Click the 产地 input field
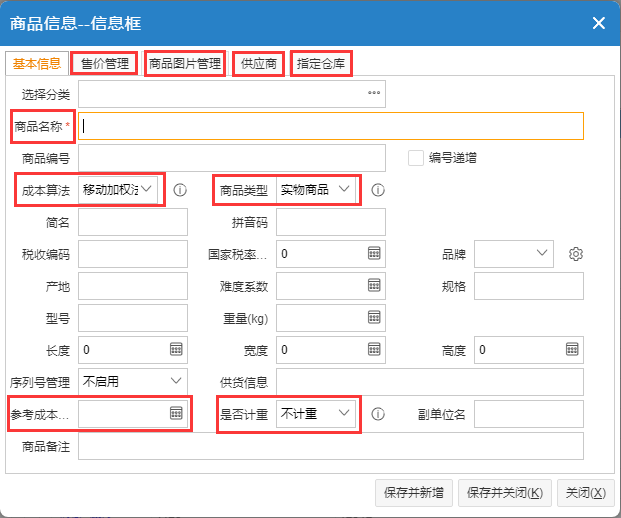Image resolution: width=621 pixels, height=518 pixels. (133, 286)
